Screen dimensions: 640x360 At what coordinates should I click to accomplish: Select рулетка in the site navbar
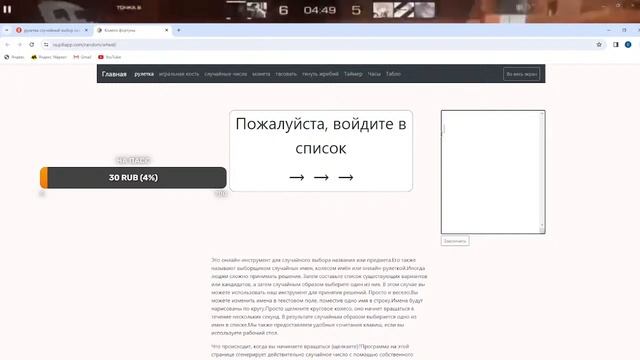point(144,74)
